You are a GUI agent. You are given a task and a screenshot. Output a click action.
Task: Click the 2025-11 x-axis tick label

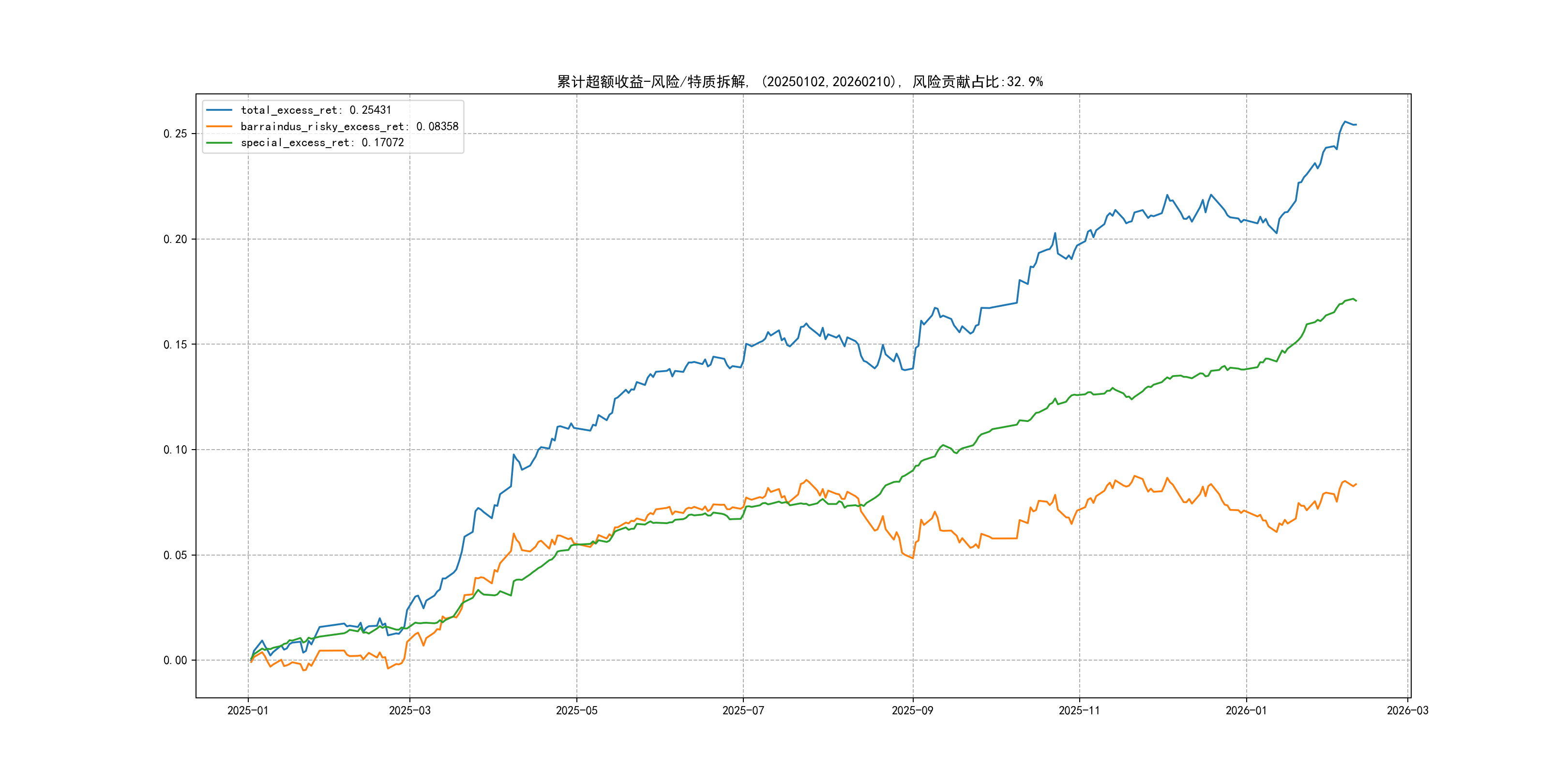coord(1079,710)
